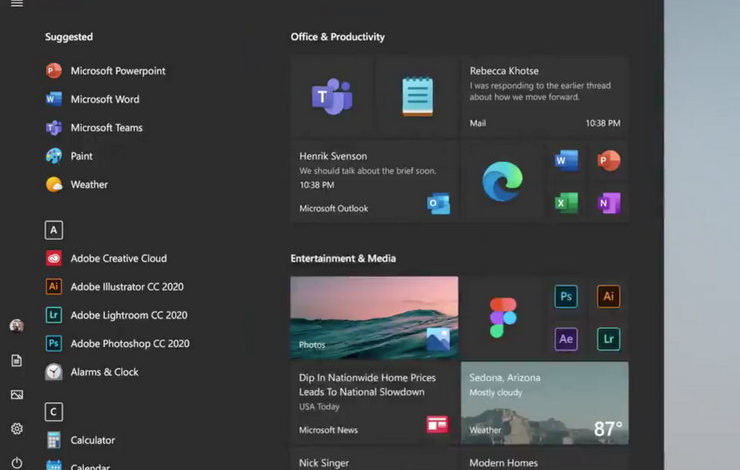Open the Mail tile from Rebecca Khotse
Screen dimensions: 740x470
545,97
